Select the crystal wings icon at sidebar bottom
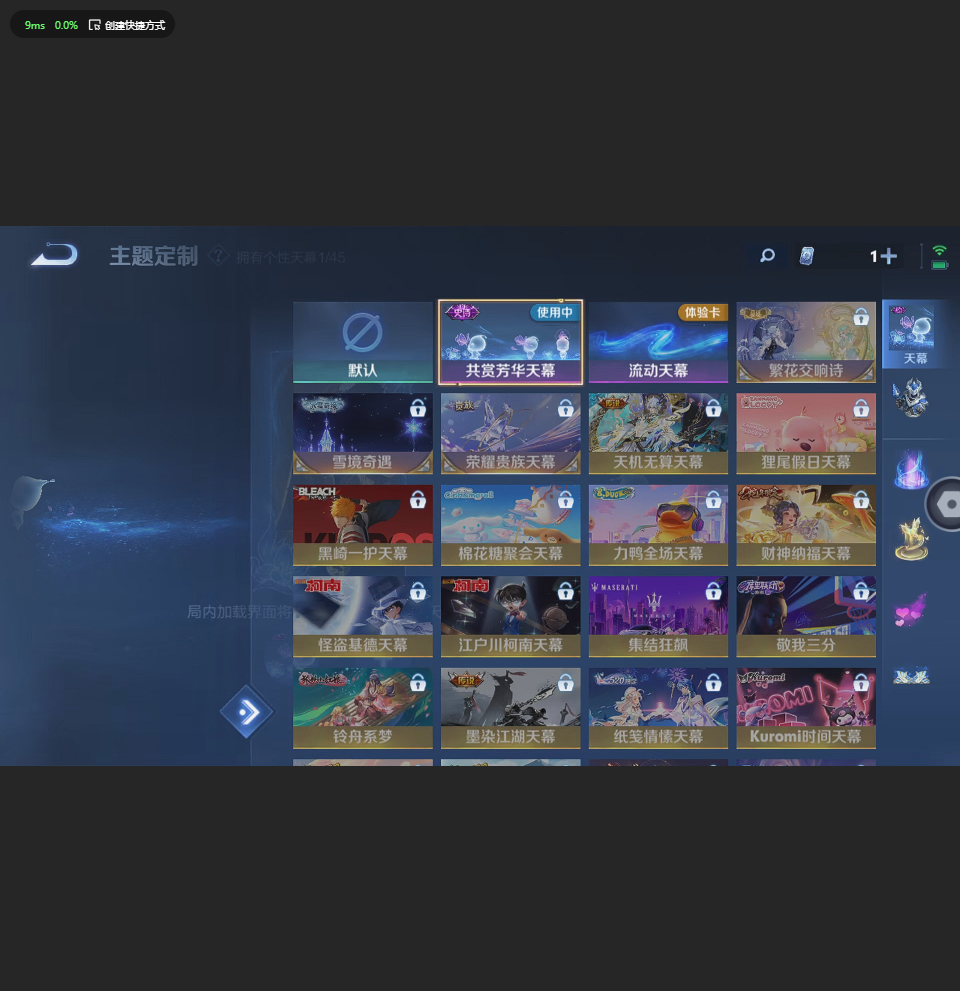This screenshot has width=960, height=991. click(911, 675)
